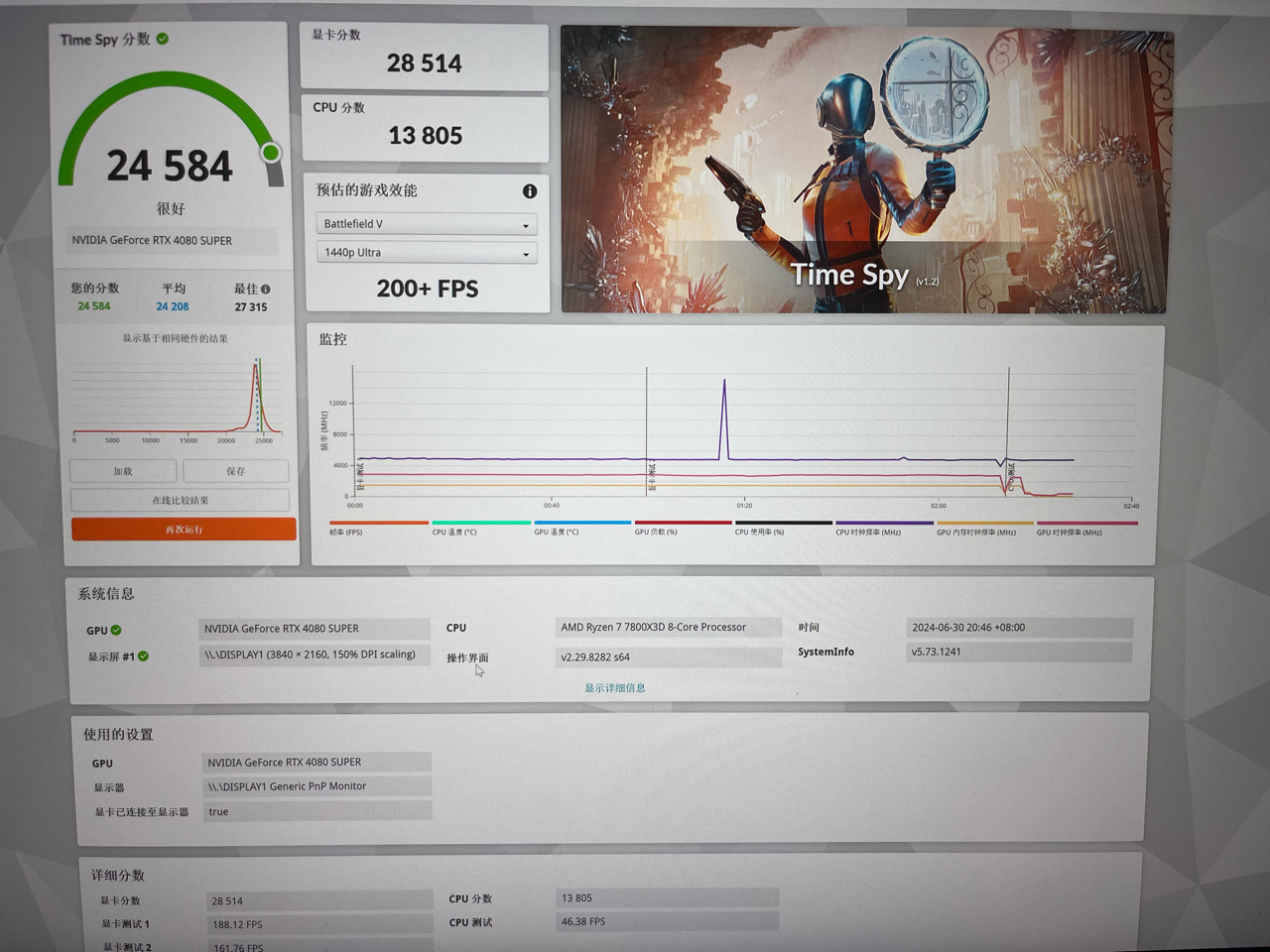Image resolution: width=1270 pixels, height=952 pixels.
Task: Click the CPU 时钟频率 legend marker
Action: click(883, 523)
